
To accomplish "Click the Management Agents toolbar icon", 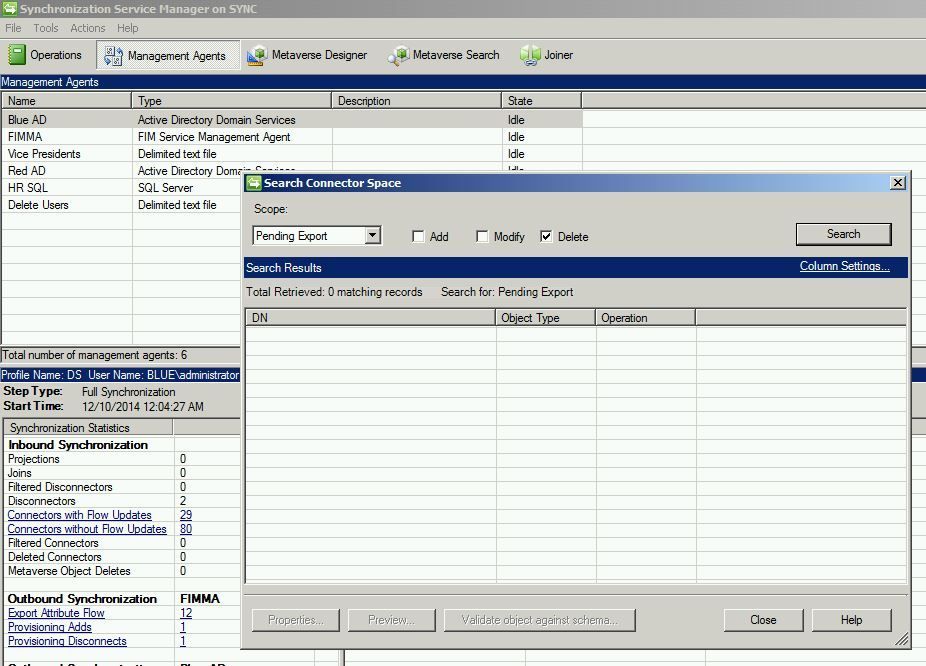I will (113, 56).
